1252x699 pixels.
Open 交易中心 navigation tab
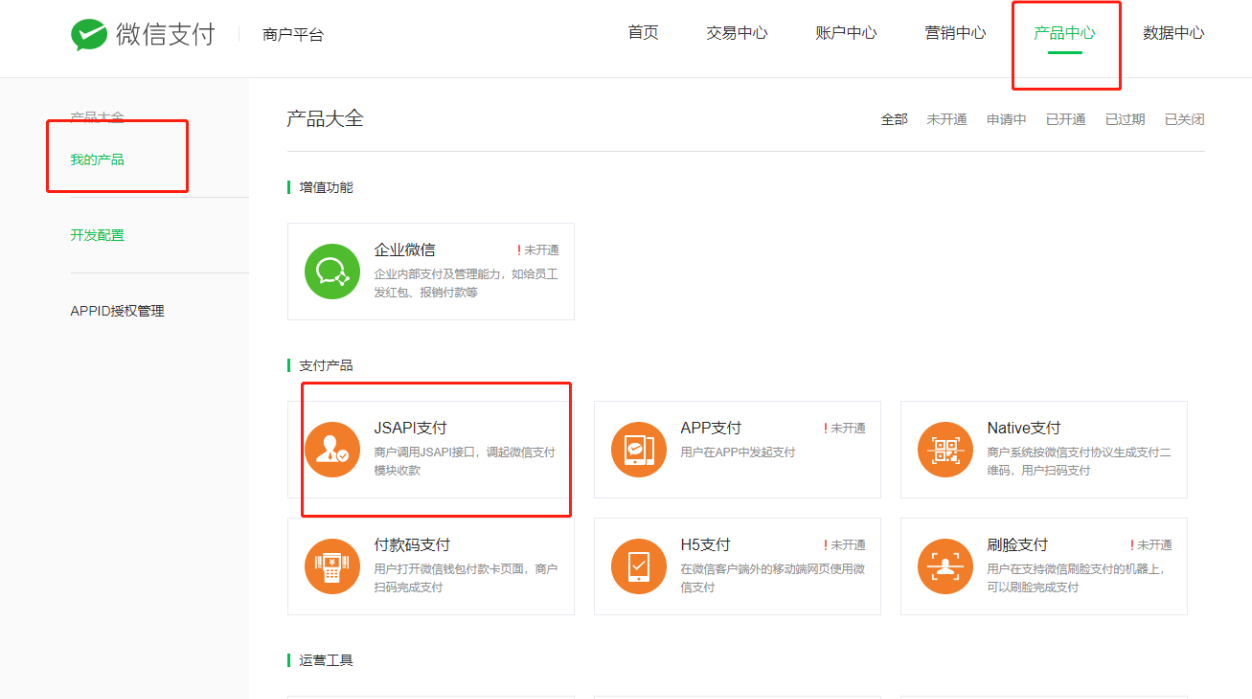[x=737, y=33]
